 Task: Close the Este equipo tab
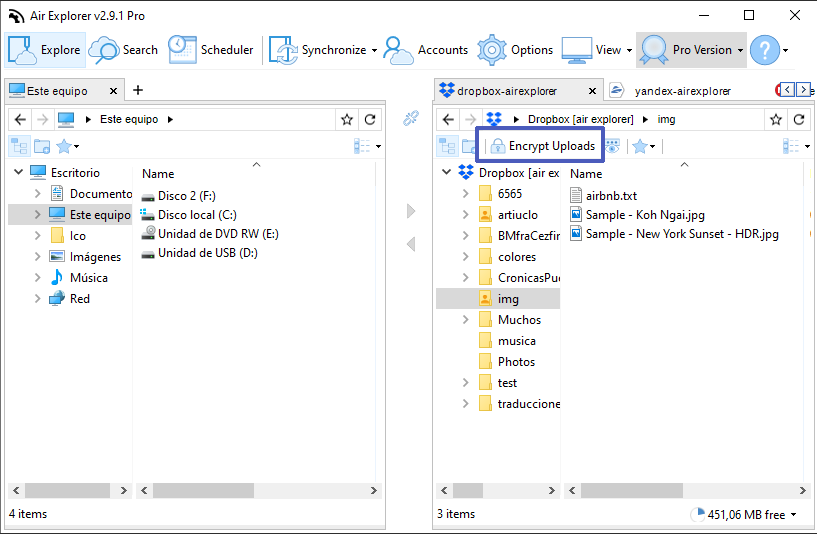[x=113, y=91]
